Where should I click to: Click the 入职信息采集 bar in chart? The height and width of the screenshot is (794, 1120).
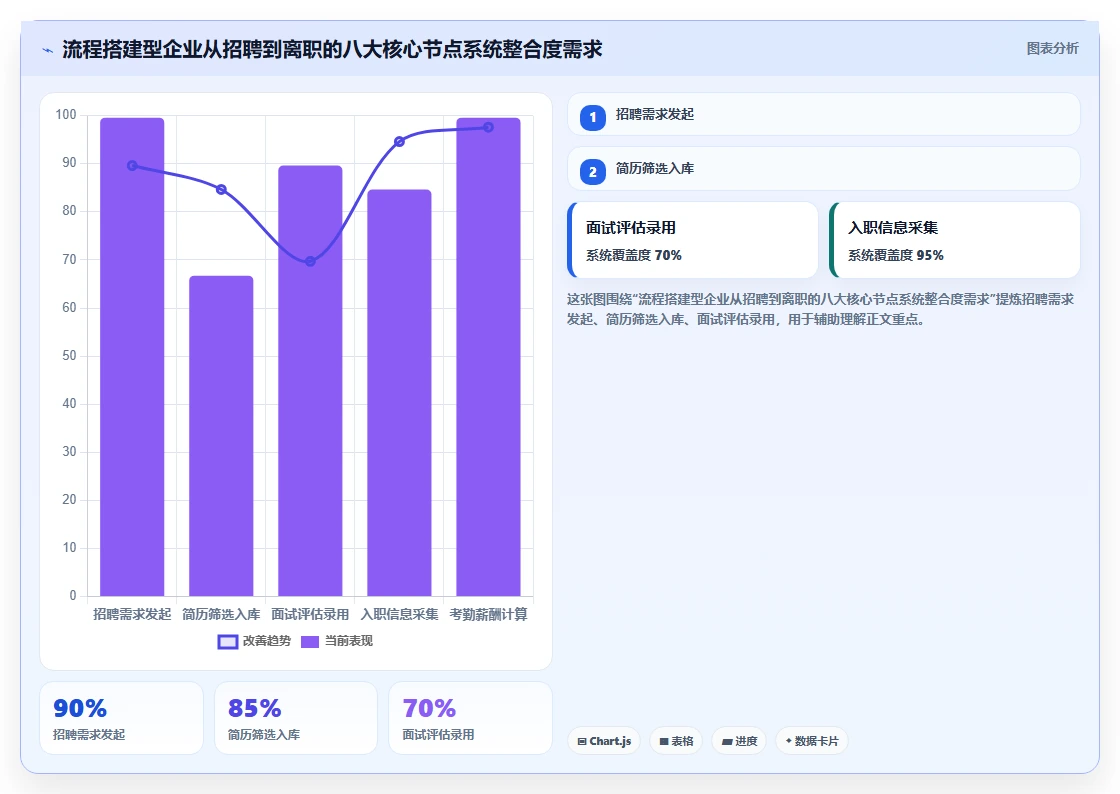tap(399, 393)
